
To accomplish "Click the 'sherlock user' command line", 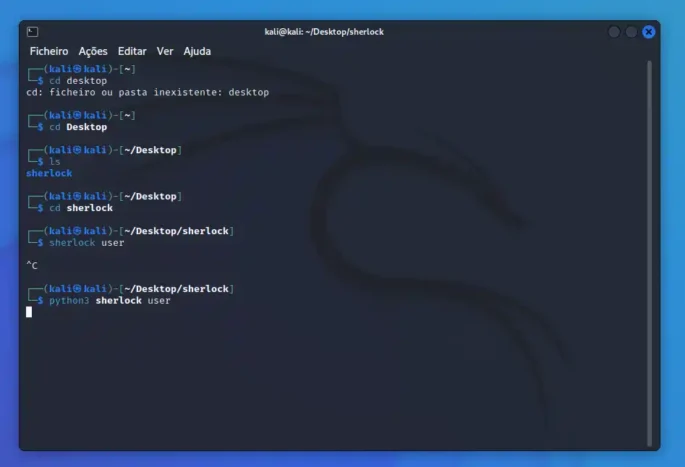I will (86, 243).
